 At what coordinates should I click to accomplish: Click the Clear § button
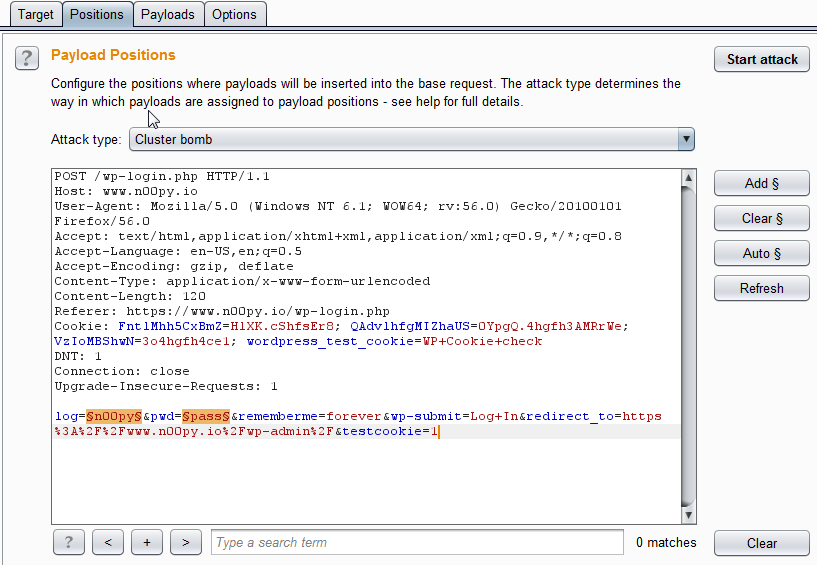(762, 218)
